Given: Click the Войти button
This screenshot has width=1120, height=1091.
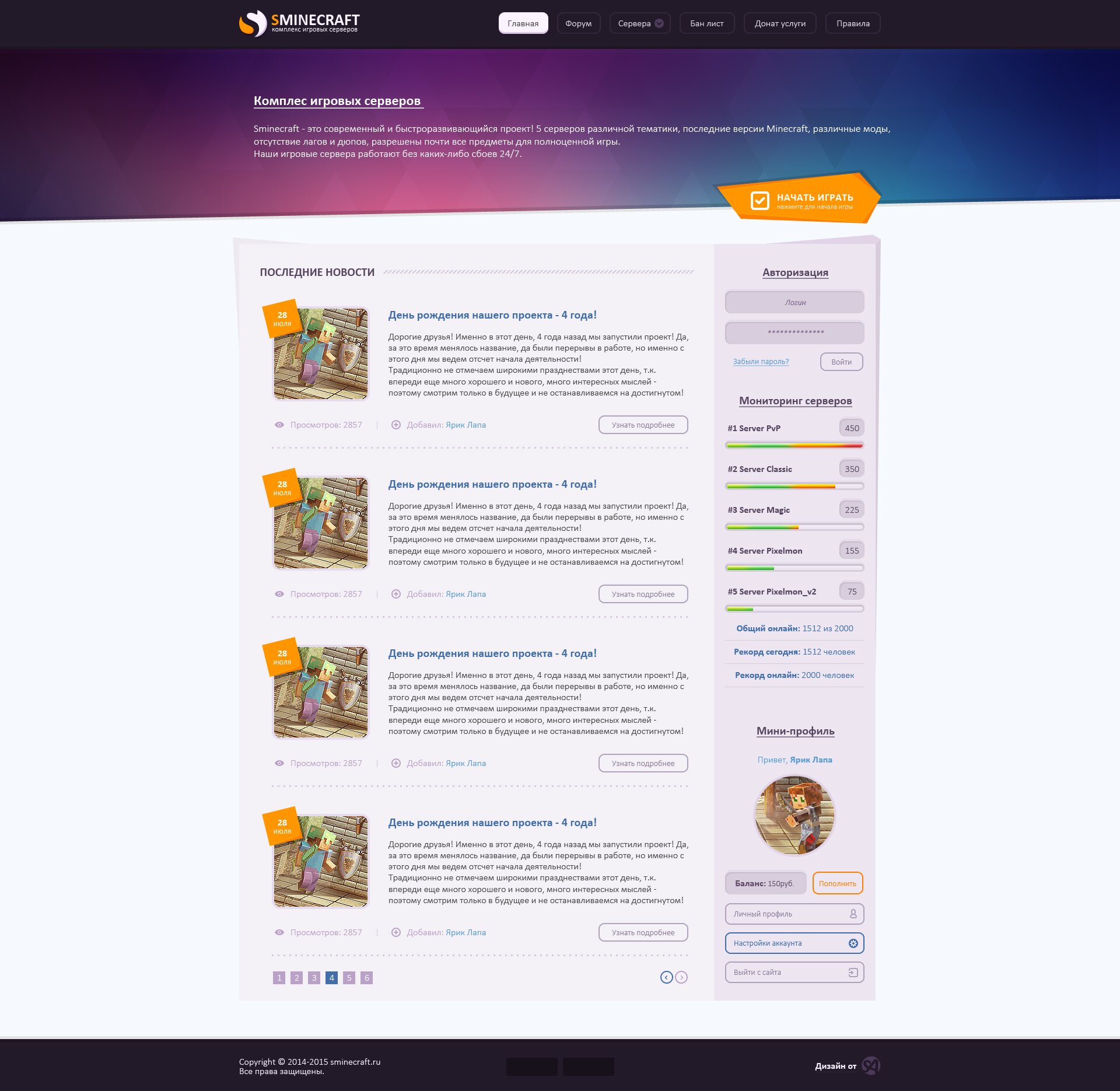Looking at the screenshot, I should (841, 362).
